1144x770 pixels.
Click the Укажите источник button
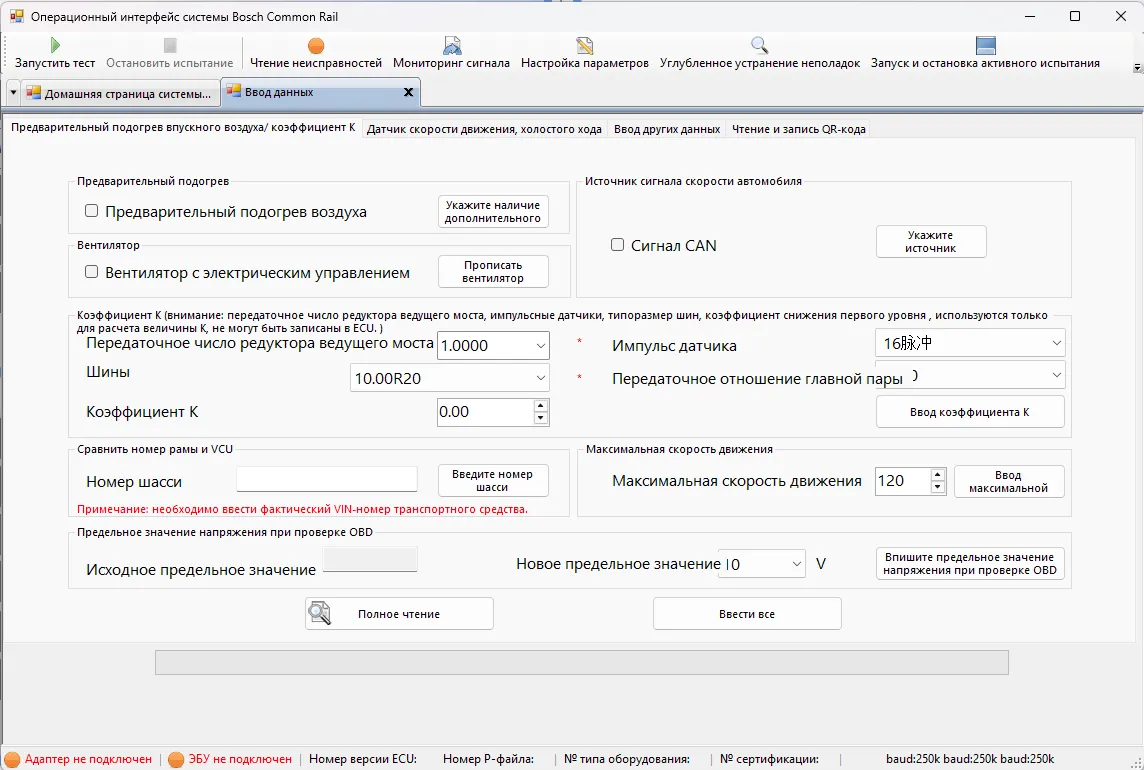tap(931, 242)
